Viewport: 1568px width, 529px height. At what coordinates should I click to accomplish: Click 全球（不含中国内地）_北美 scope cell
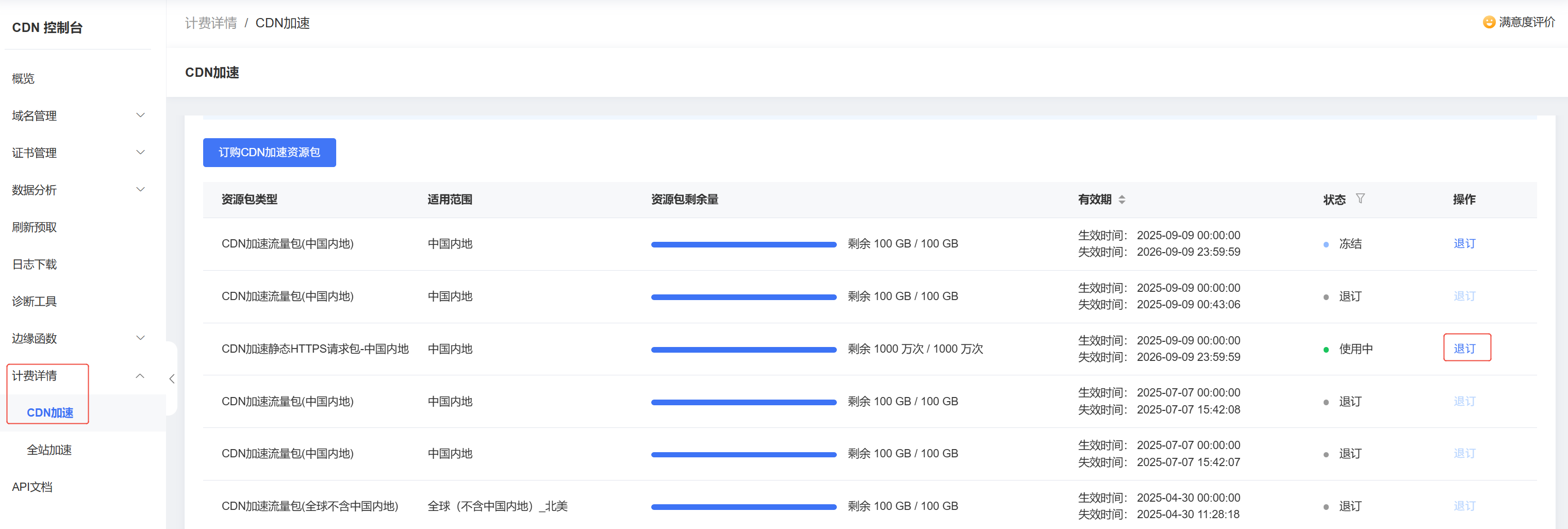point(497,506)
